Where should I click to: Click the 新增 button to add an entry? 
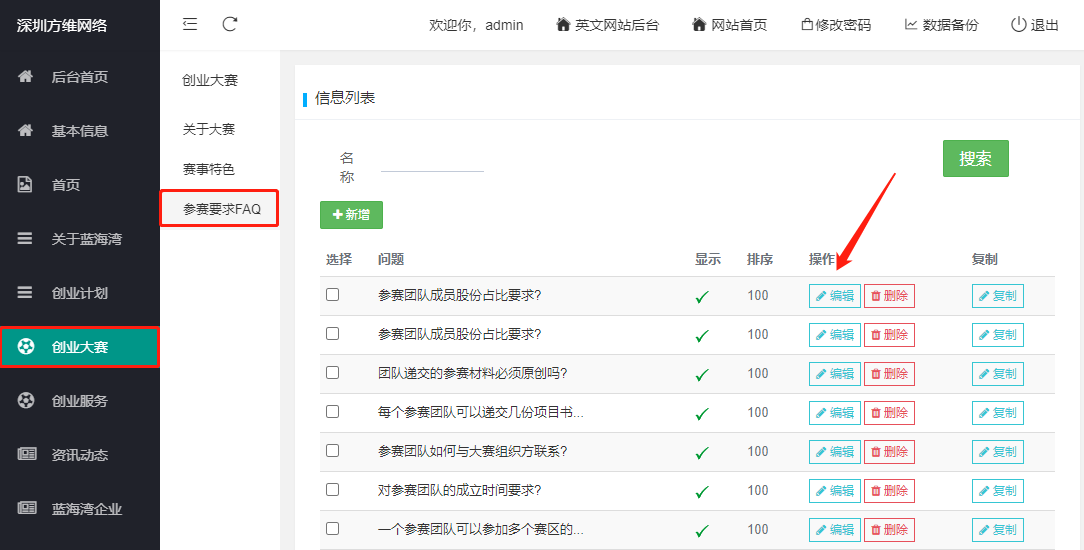351,215
